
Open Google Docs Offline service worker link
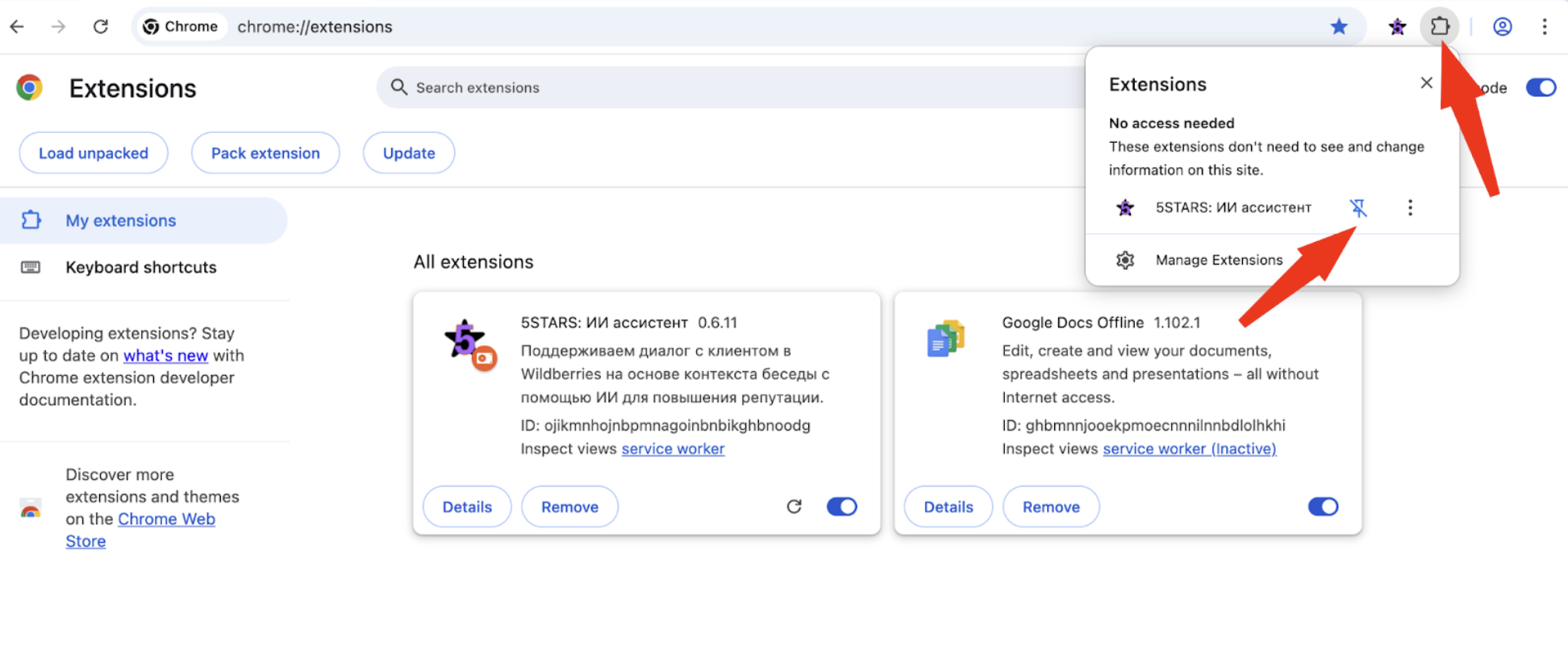(x=1189, y=448)
